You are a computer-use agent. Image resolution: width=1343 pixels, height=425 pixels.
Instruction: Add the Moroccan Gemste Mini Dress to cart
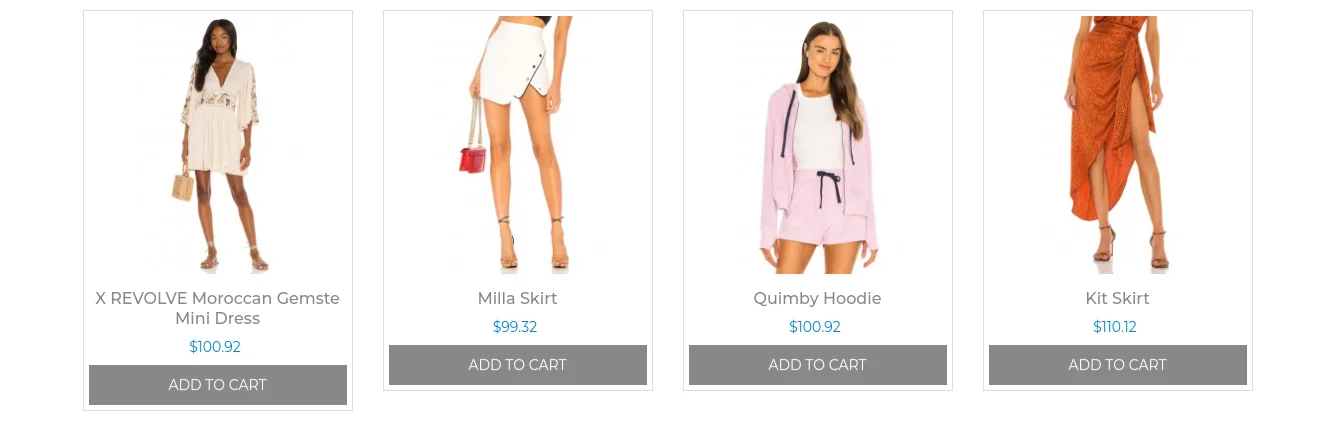[218, 385]
